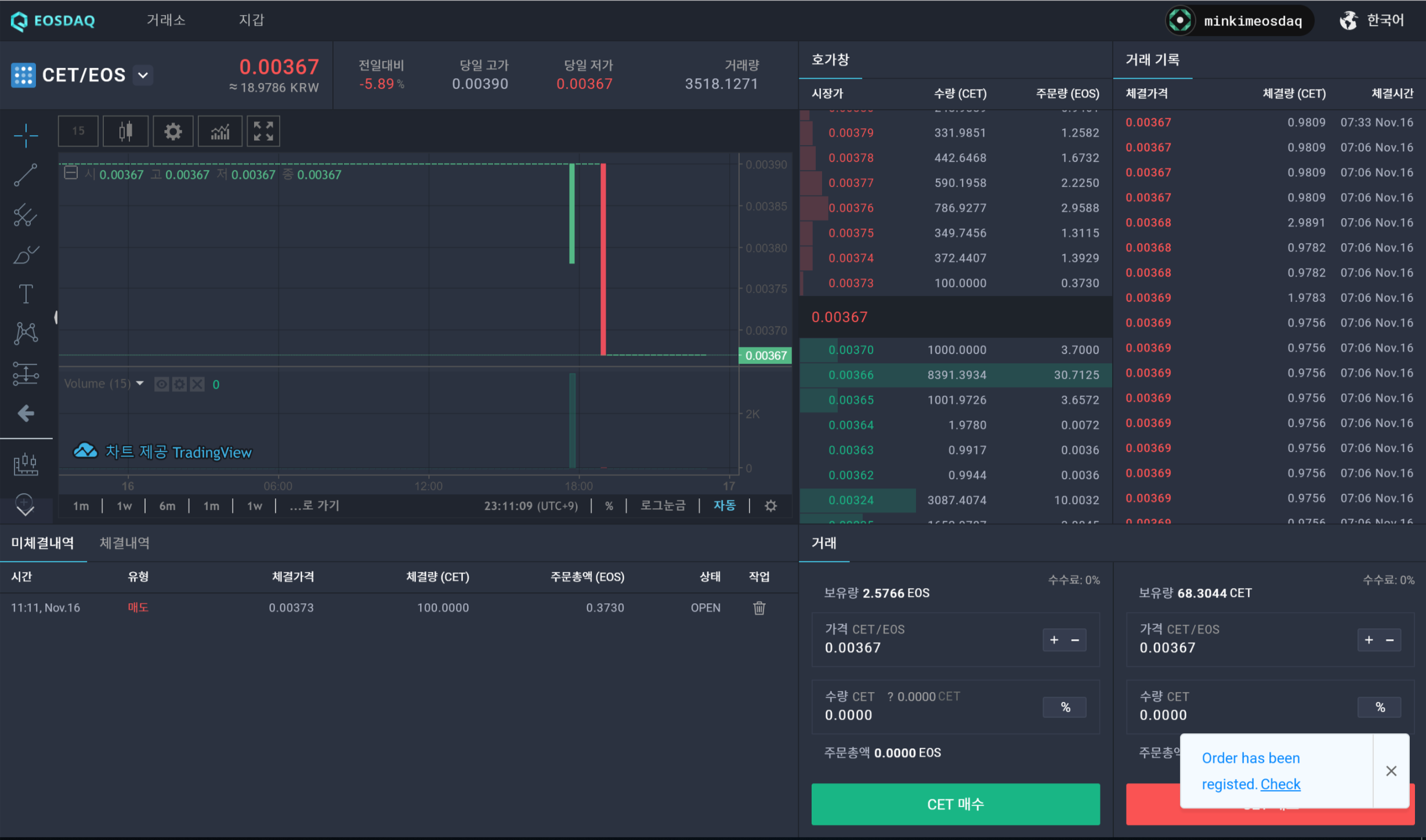
Task: Click the Check link in notification
Action: [x=1280, y=784]
